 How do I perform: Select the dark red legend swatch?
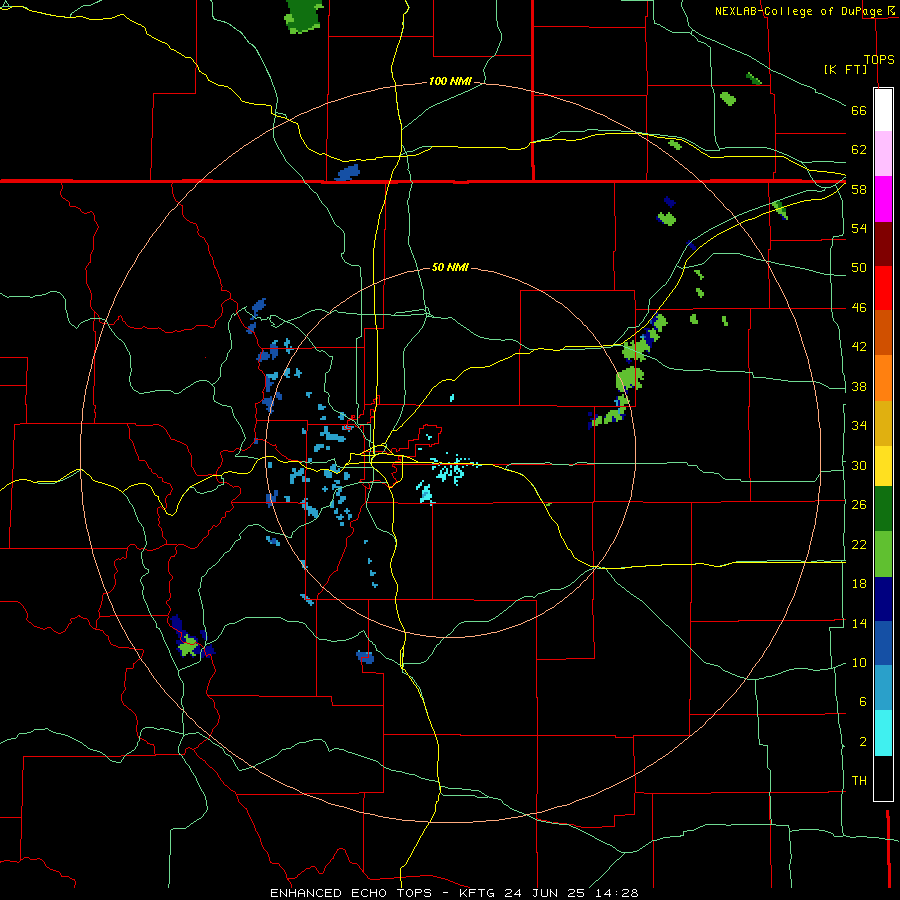click(x=883, y=244)
